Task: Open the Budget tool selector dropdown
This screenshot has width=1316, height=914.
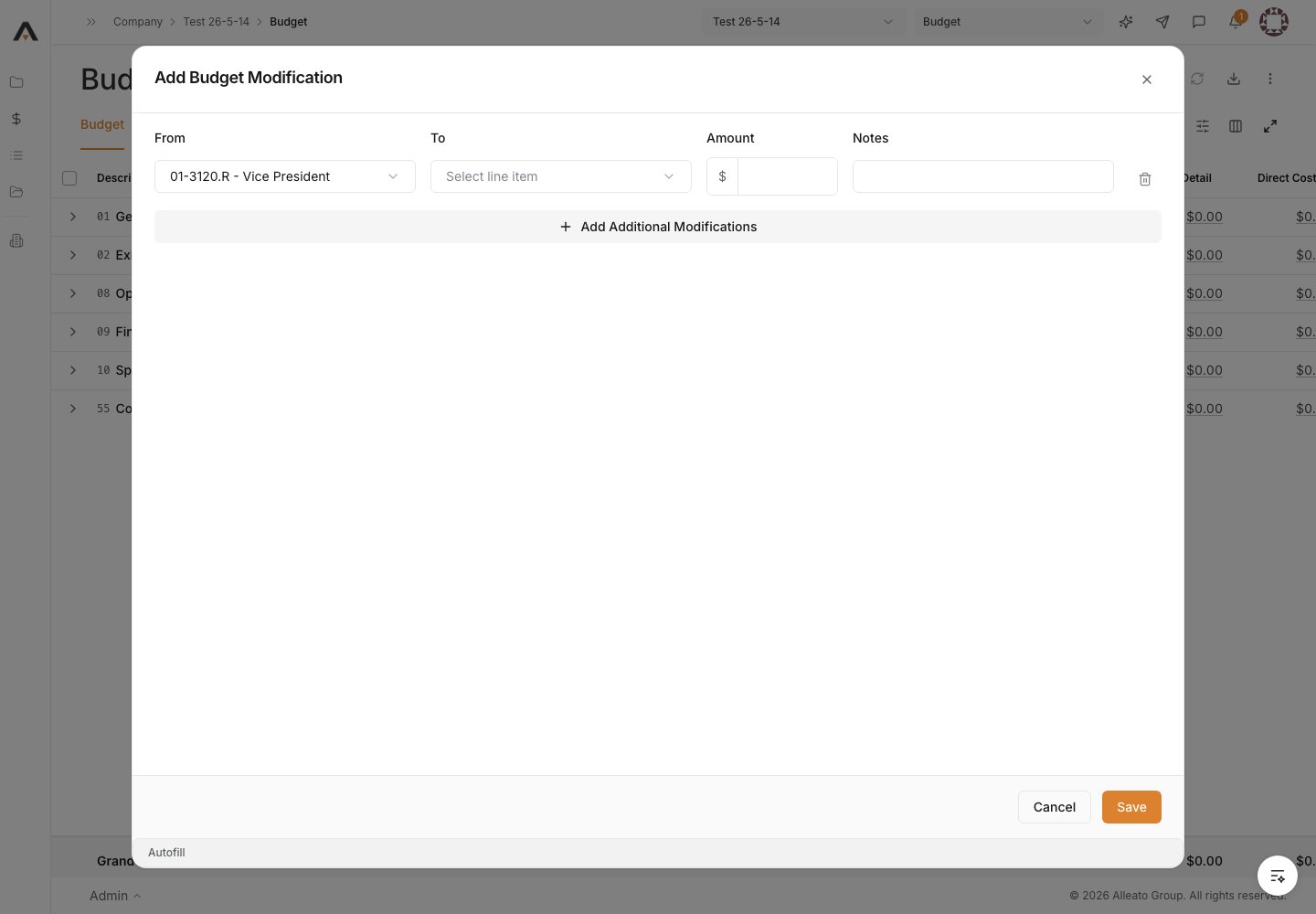Action: 1008,22
